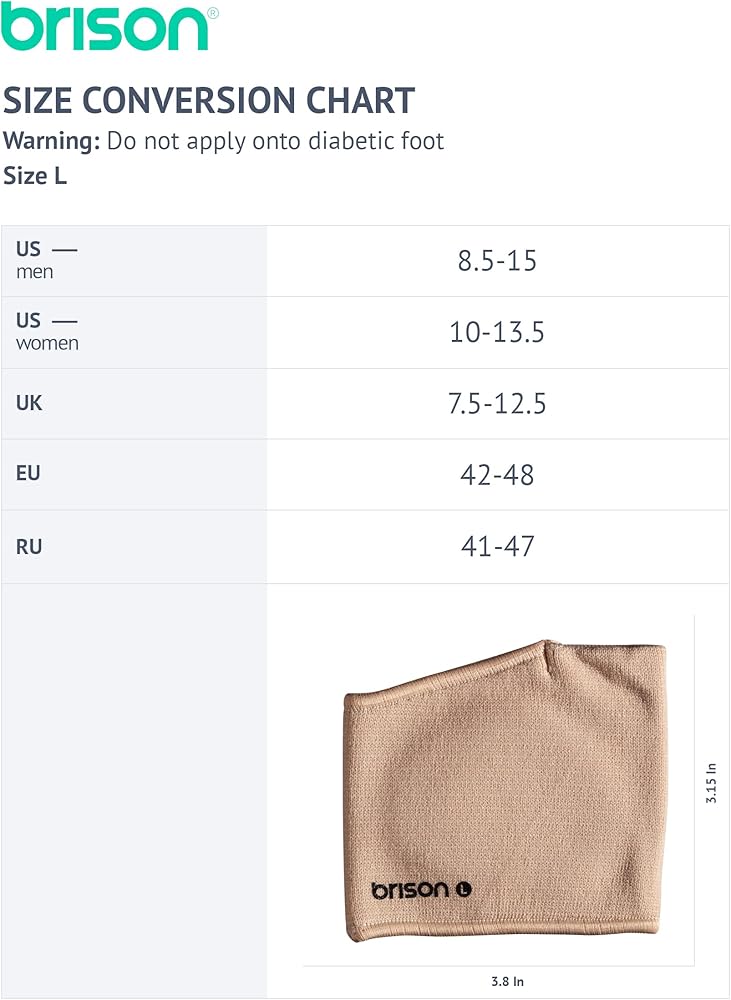Select the US women row label
Viewport: 731px width, 1000px height.
click(x=47, y=331)
